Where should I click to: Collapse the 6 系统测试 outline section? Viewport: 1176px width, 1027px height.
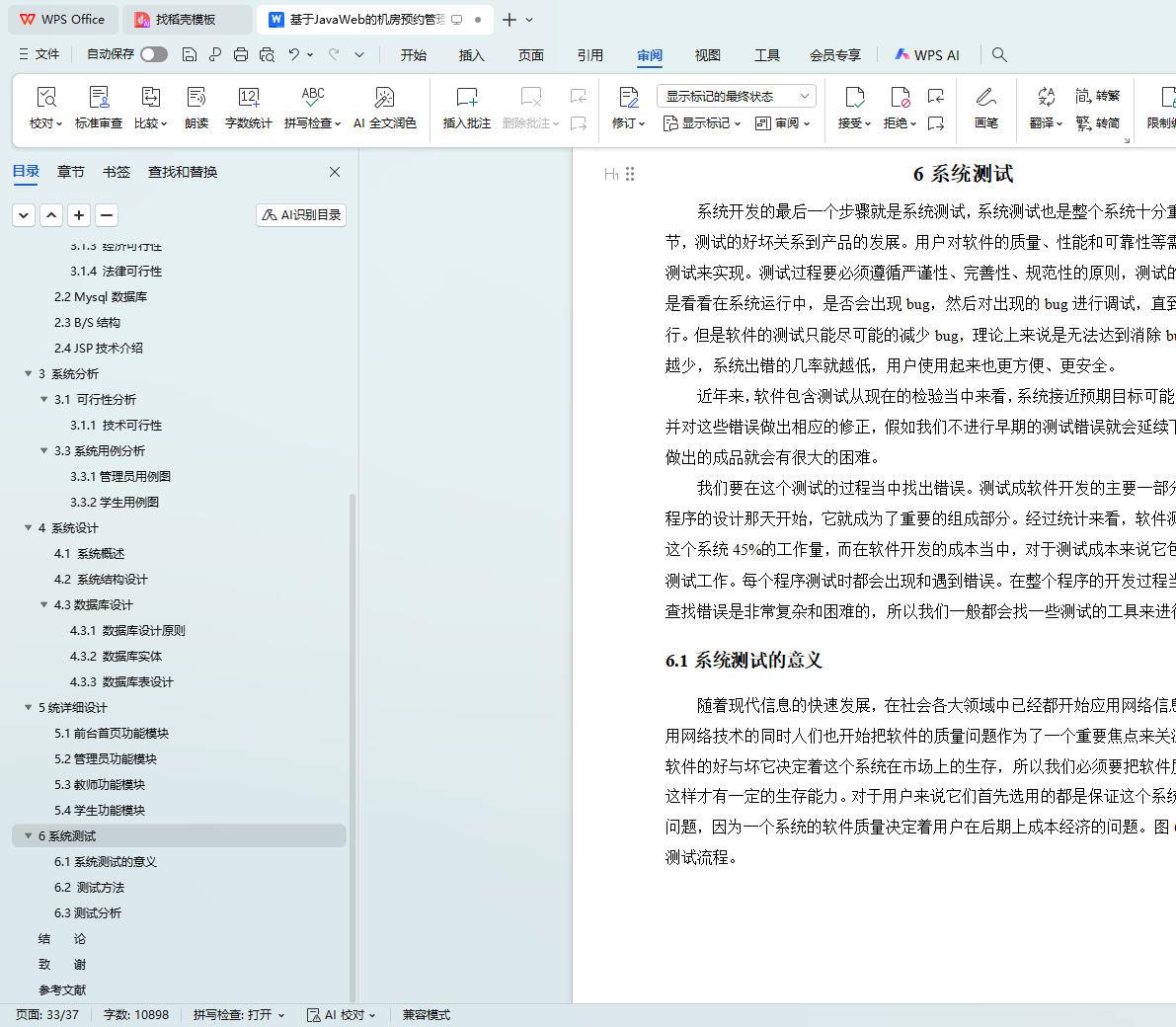click(x=28, y=835)
